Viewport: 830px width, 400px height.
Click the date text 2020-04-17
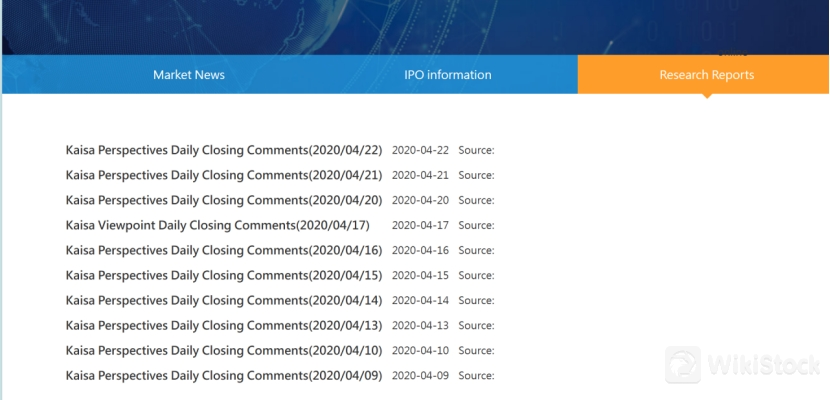click(x=420, y=225)
